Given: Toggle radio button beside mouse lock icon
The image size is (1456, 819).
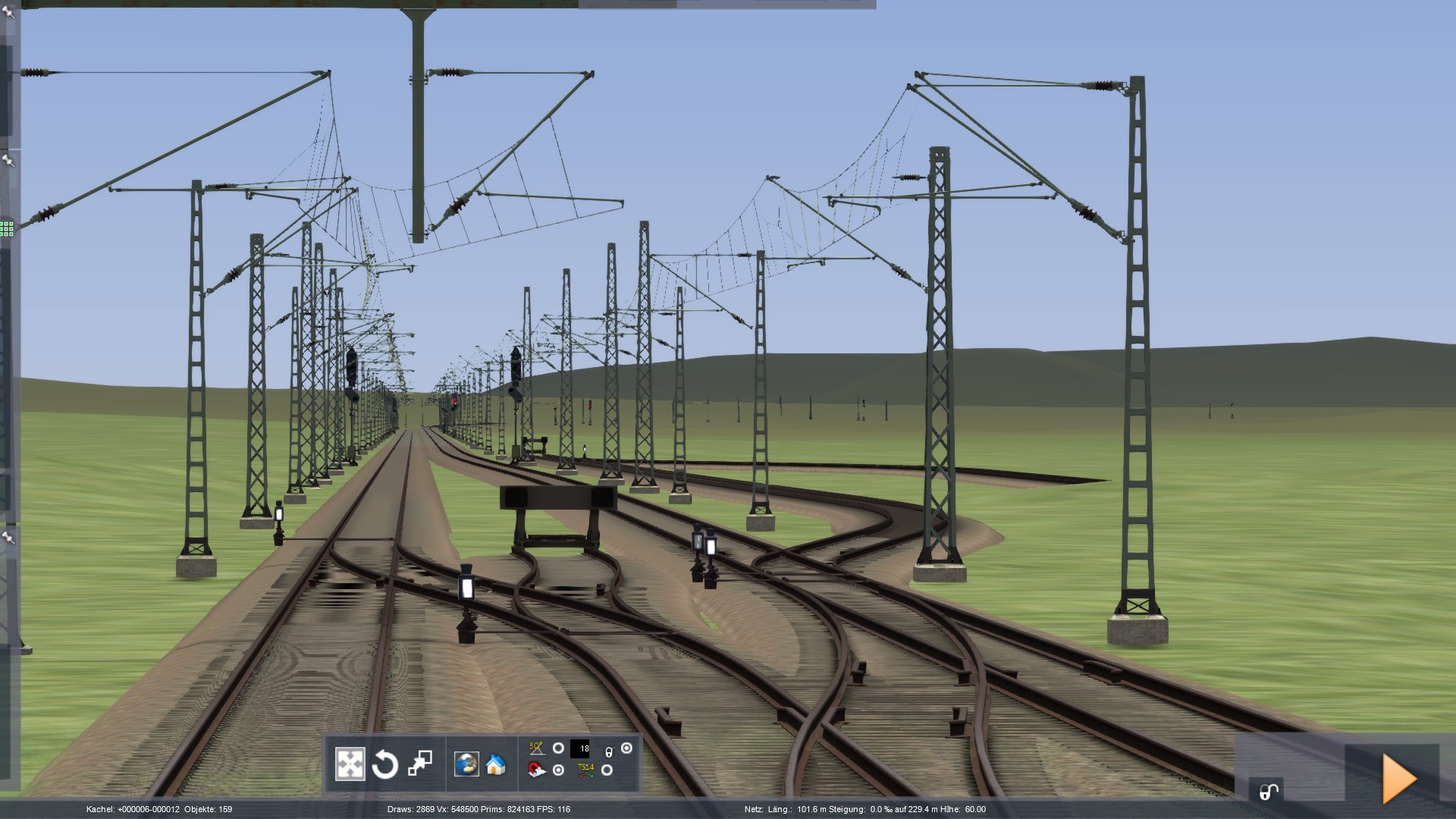Looking at the screenshot, I should (x=626, y=748).
